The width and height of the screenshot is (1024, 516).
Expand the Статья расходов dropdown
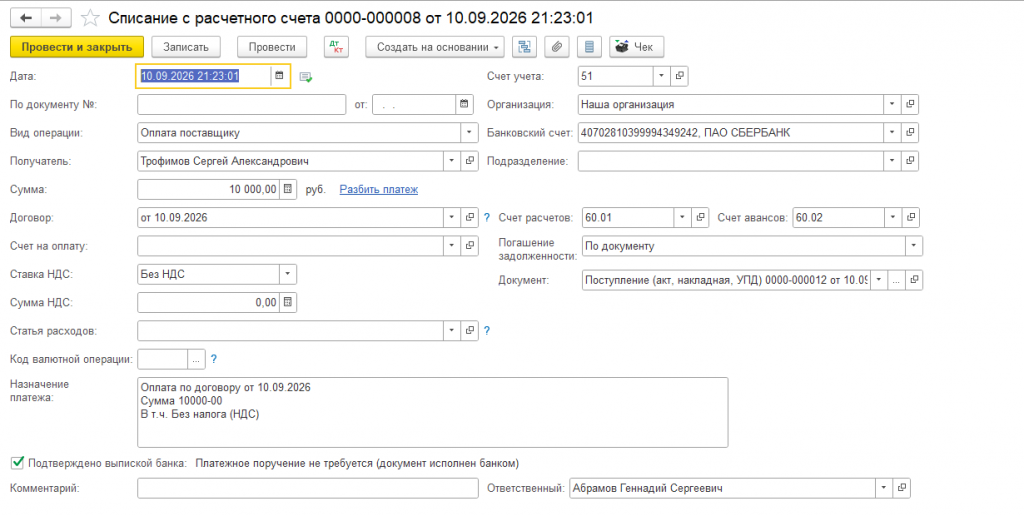pyautogui.click(x=452, y=331)
